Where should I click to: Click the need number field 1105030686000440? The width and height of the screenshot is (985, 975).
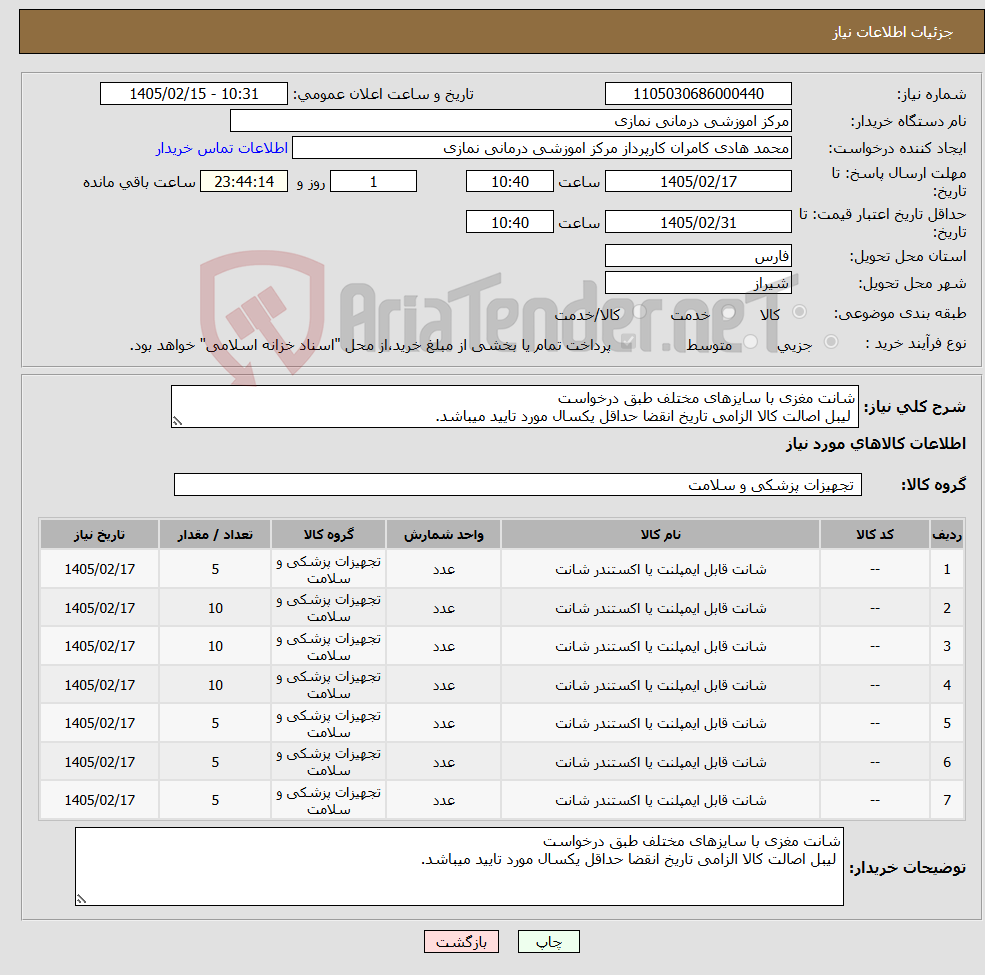[x=698, y=94]
